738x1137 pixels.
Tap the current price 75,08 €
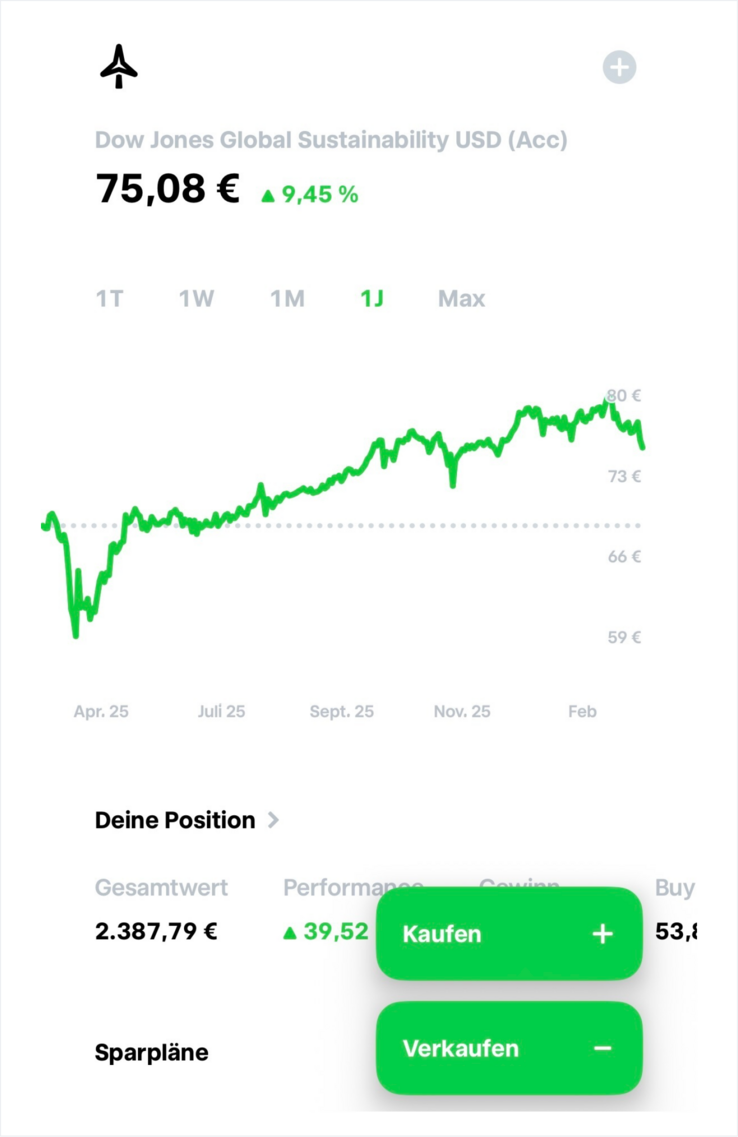point(168,188)
